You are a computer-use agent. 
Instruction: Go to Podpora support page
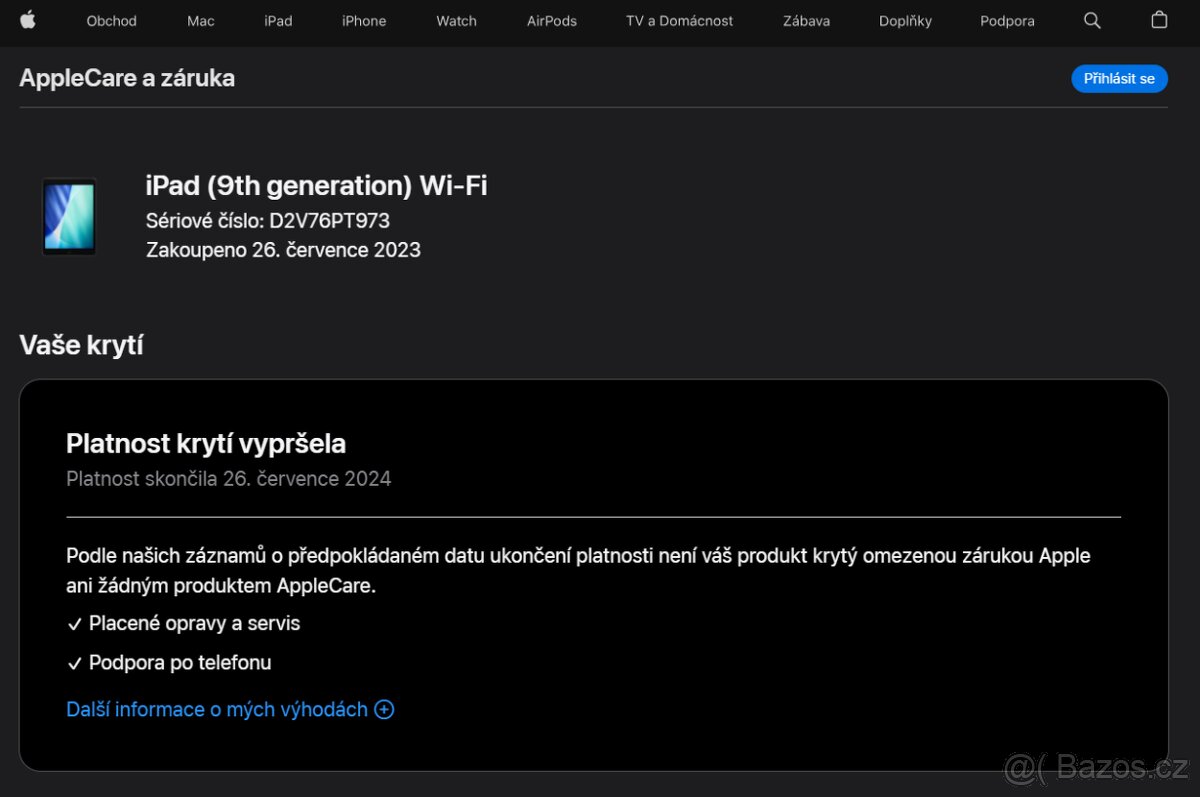(x=1007, y=21)
